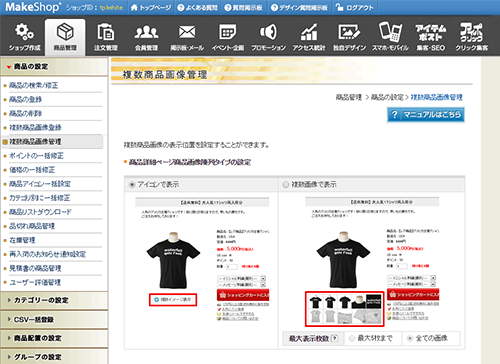Open 在庫管理 in sidebar
Viewport: 500px width, 364px height.
[22, 240]
